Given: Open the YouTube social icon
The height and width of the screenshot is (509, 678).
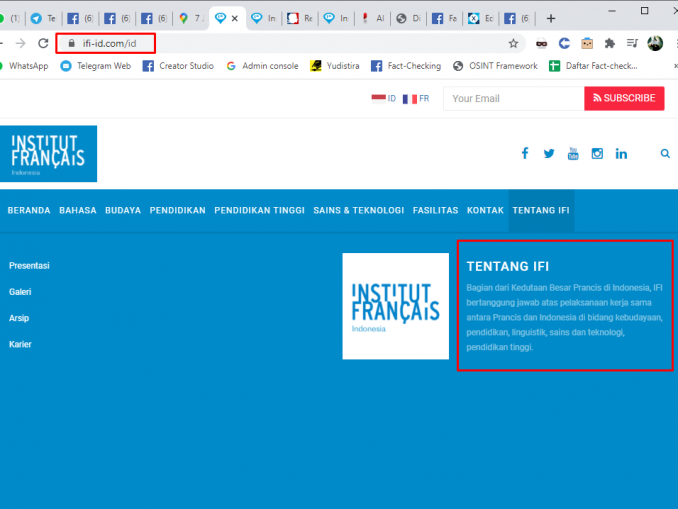Looking at the screenshot, I should click(x=573, y=154).
